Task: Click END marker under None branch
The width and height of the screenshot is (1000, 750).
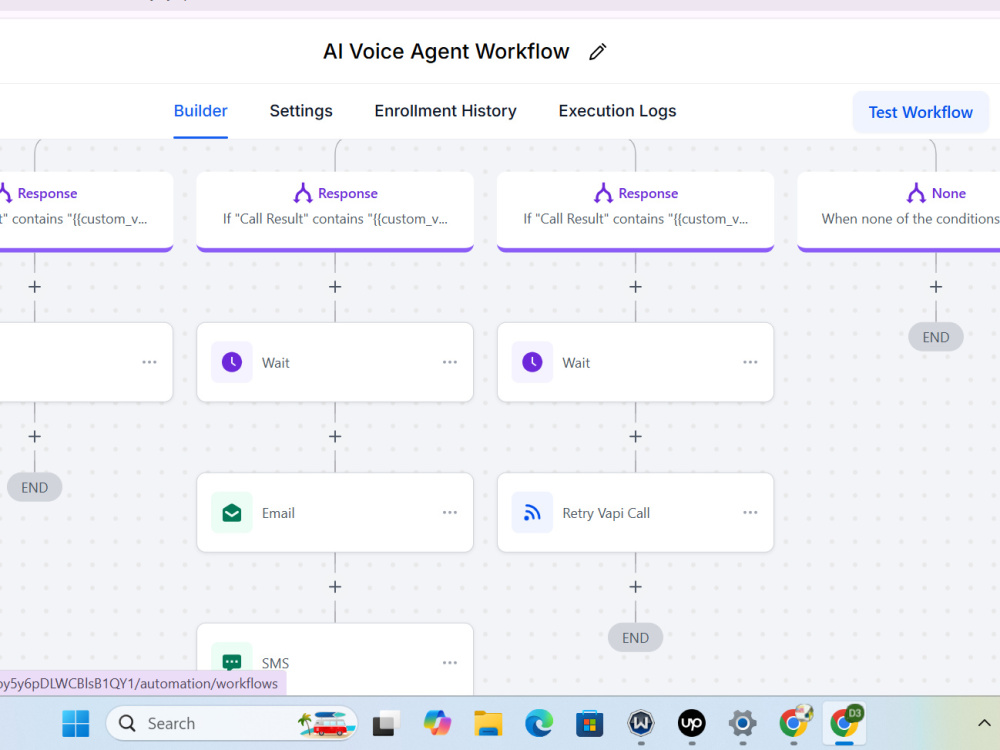Action: click(x=936, y=337)
